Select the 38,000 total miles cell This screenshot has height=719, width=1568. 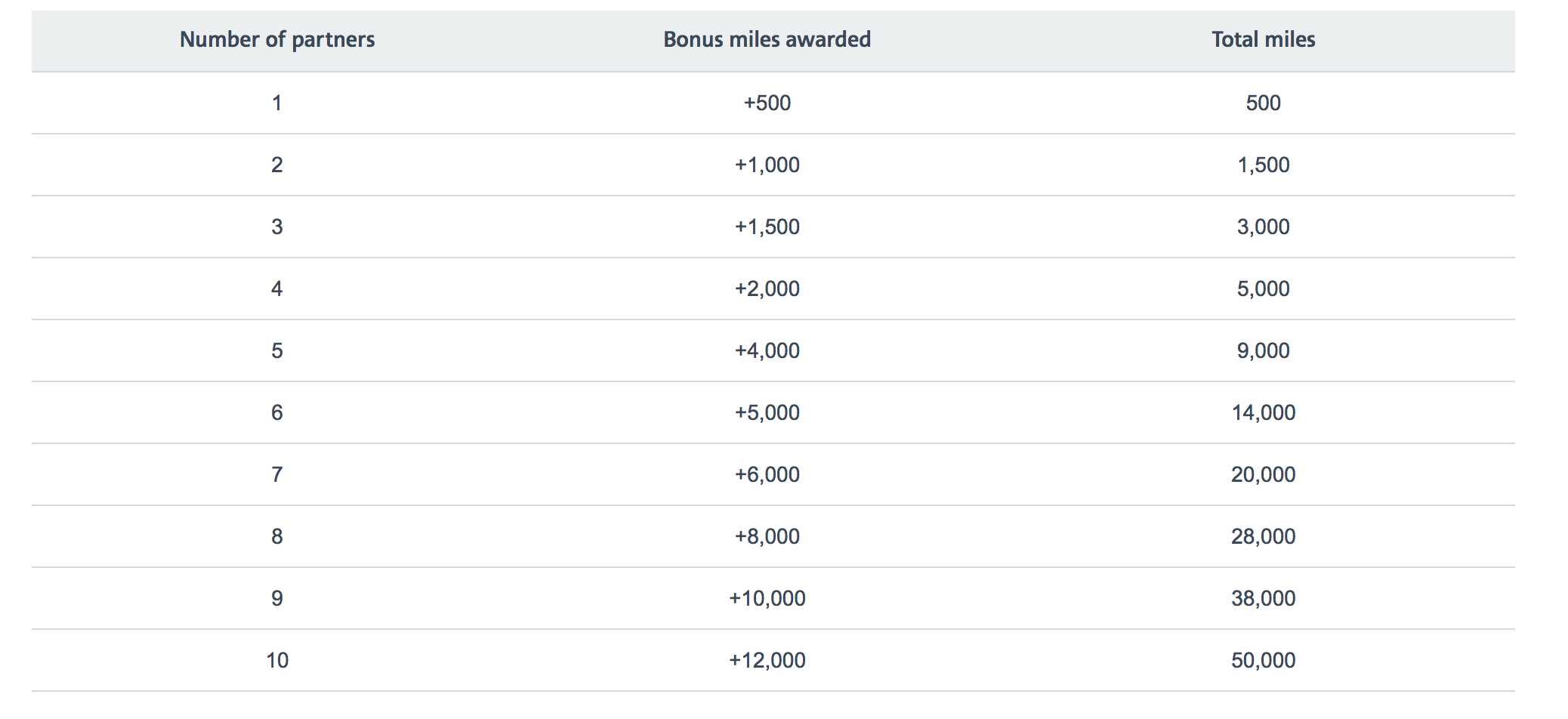(x=1263, y=598)
